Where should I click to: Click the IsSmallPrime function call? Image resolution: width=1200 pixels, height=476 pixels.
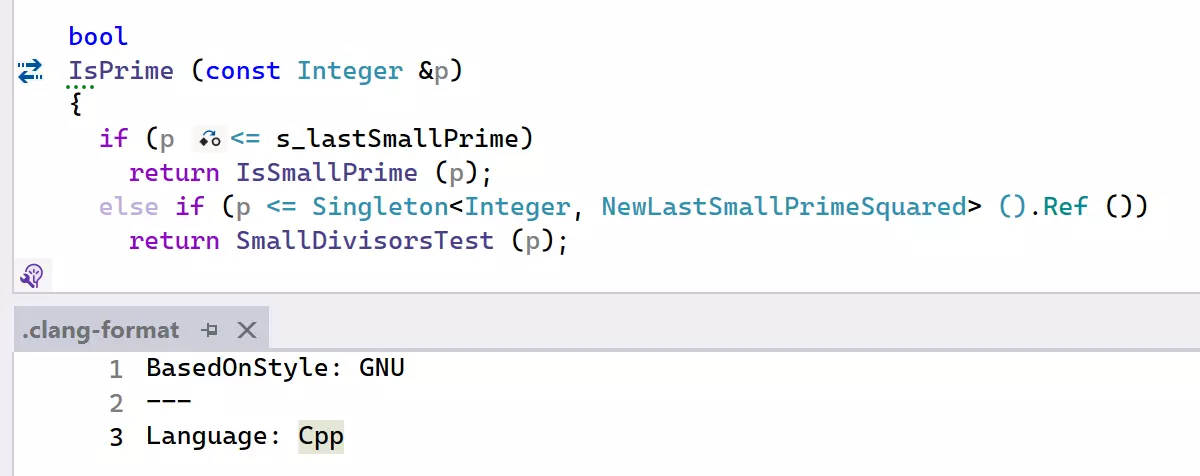click(326, 173)
